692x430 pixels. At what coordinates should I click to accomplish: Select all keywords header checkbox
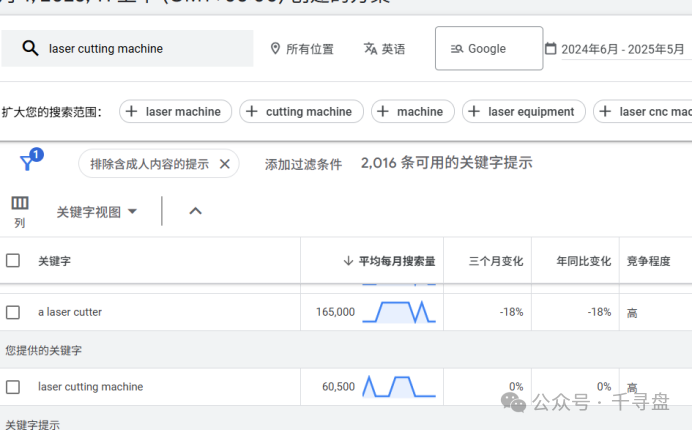[x=13, y=260]
